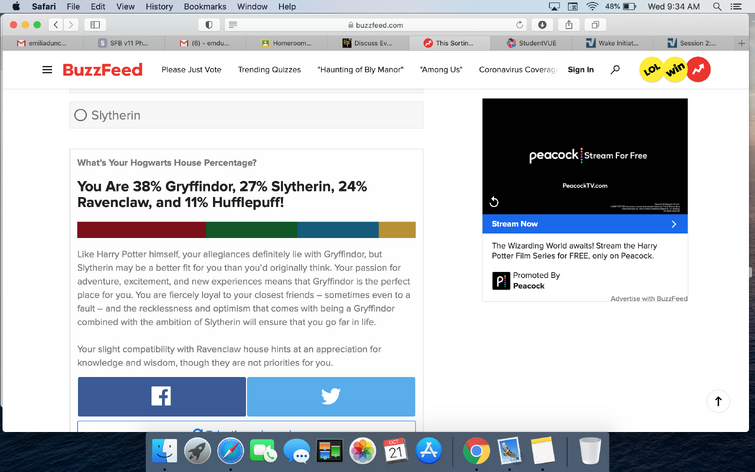Viewport: 755px width, 472px height.
Task: Open the BuzzFeed search magnifier
Action: click(x=615, y=70)
